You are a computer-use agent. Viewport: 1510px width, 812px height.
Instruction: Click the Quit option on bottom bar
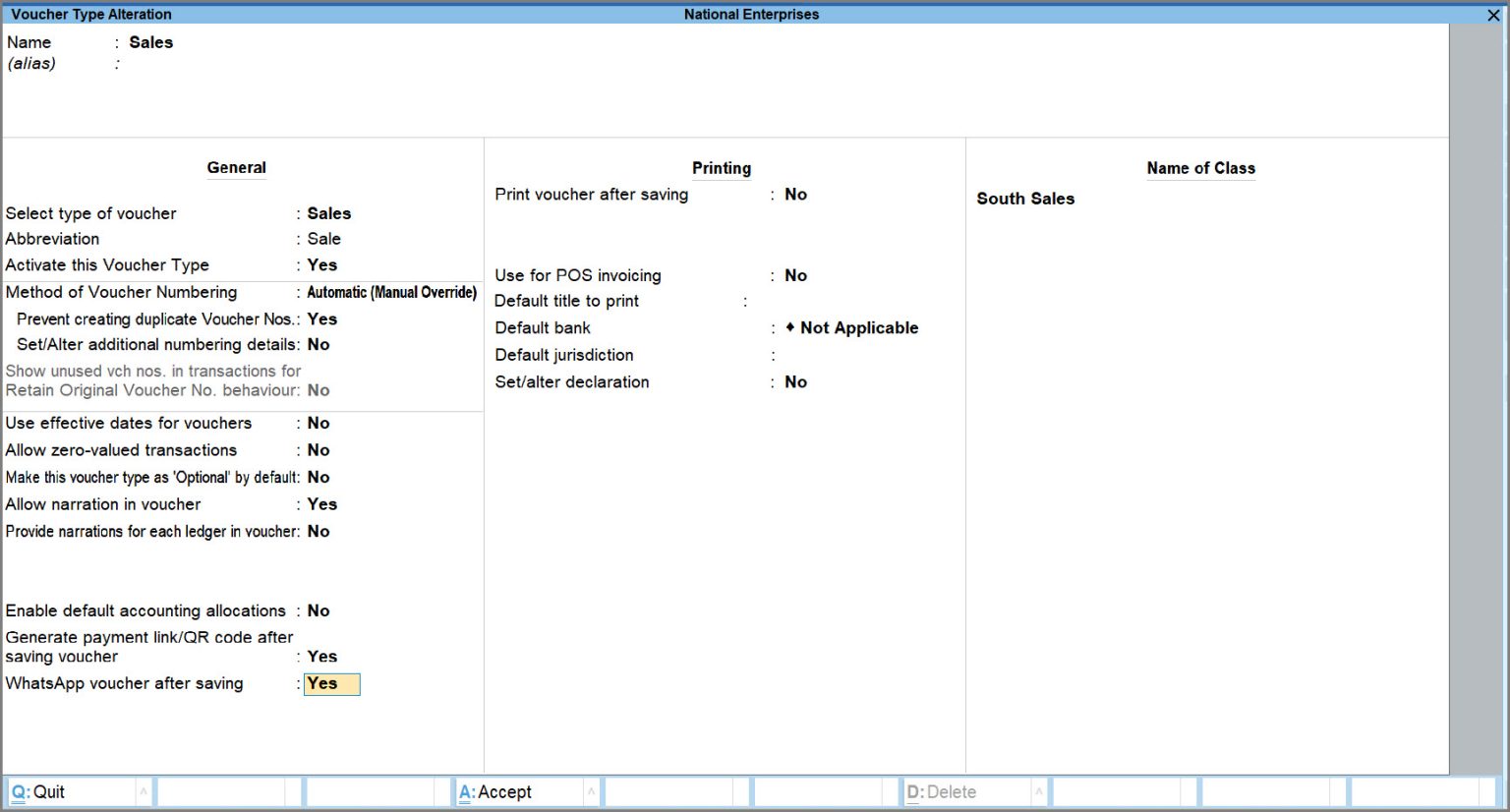(x=45, y=791)
